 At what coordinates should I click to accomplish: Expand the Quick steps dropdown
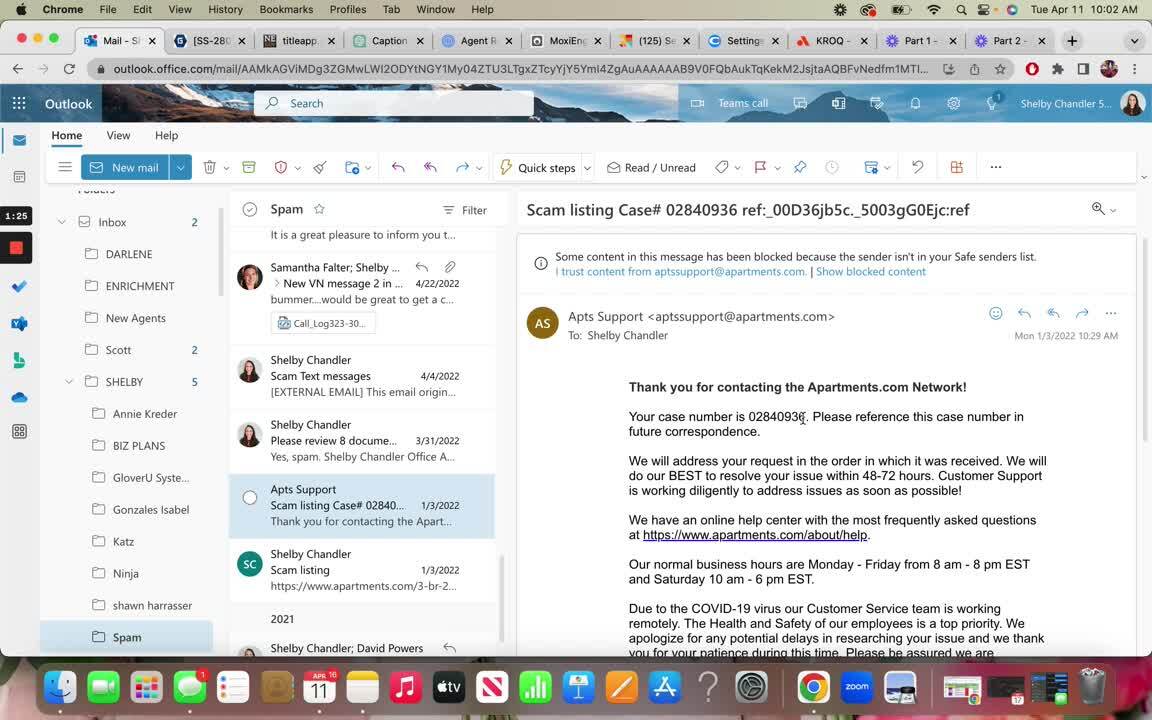tap(587, 168)
